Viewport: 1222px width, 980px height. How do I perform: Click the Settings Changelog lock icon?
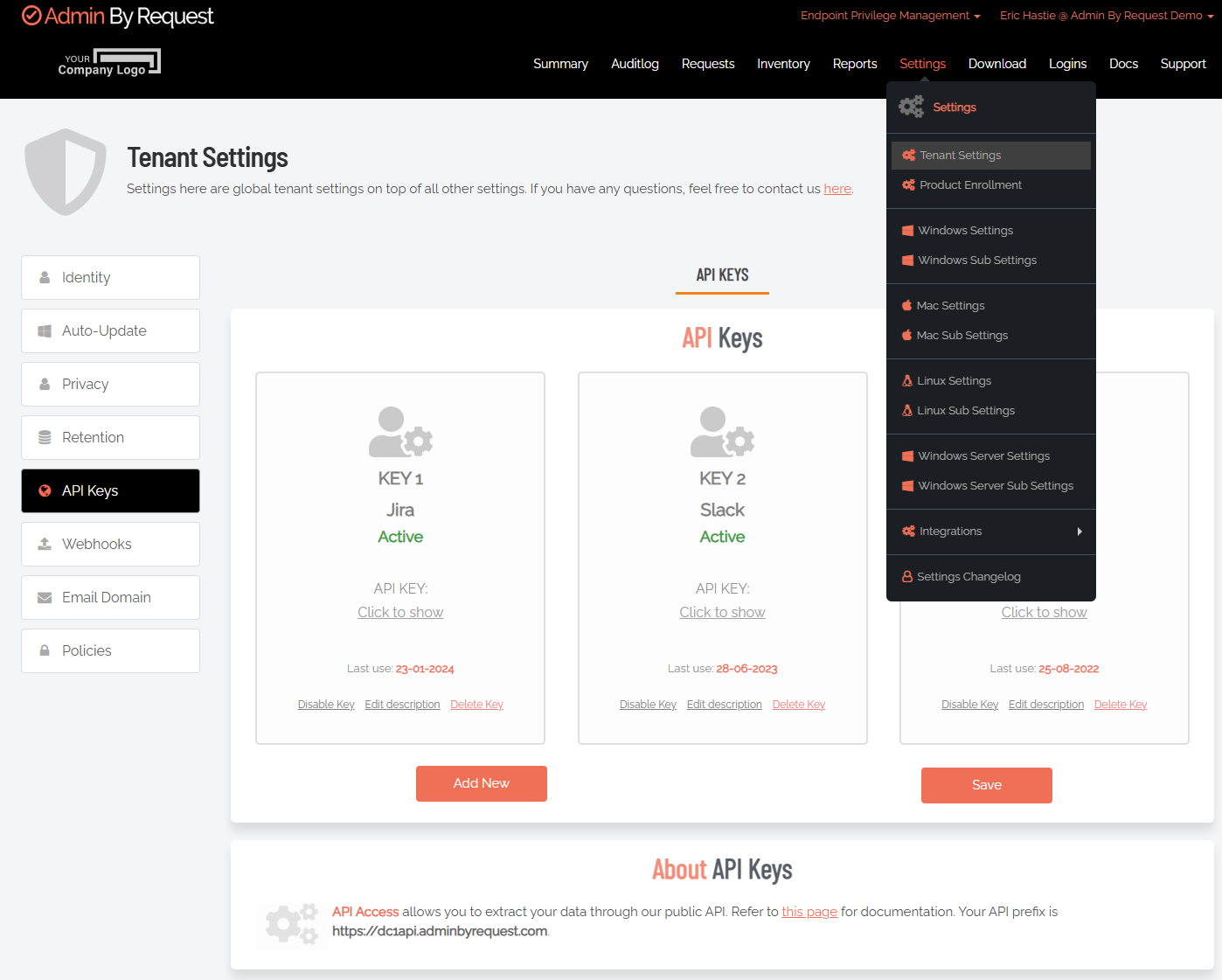(x=907, y=577)
